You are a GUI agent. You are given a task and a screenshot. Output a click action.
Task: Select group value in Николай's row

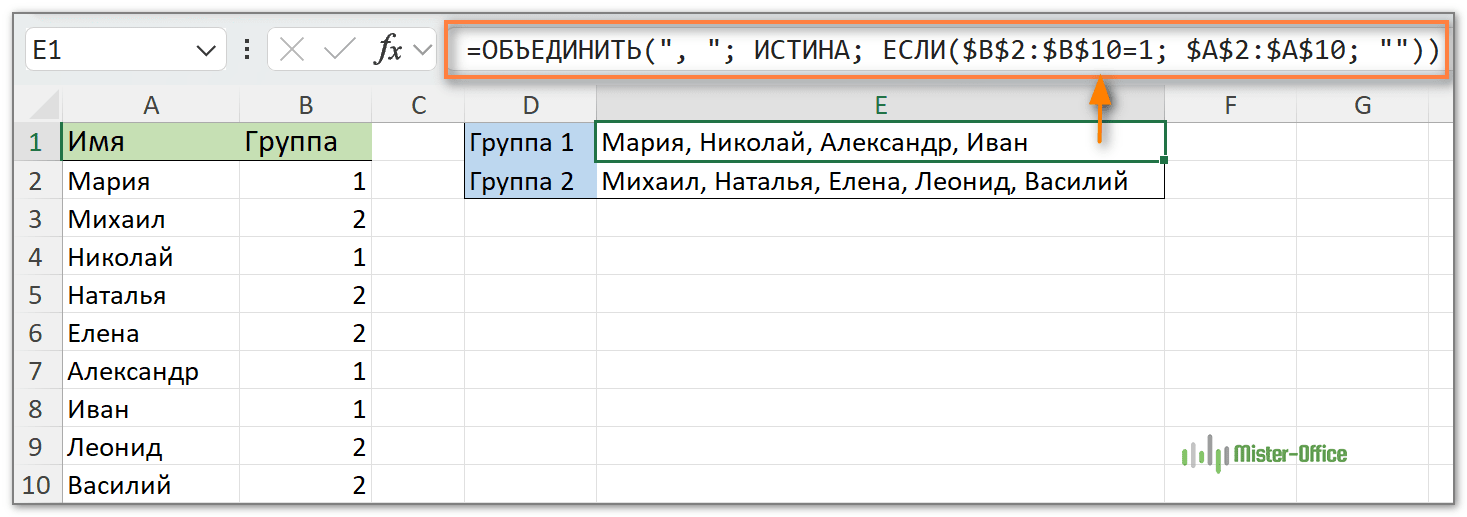click(306, 257)
